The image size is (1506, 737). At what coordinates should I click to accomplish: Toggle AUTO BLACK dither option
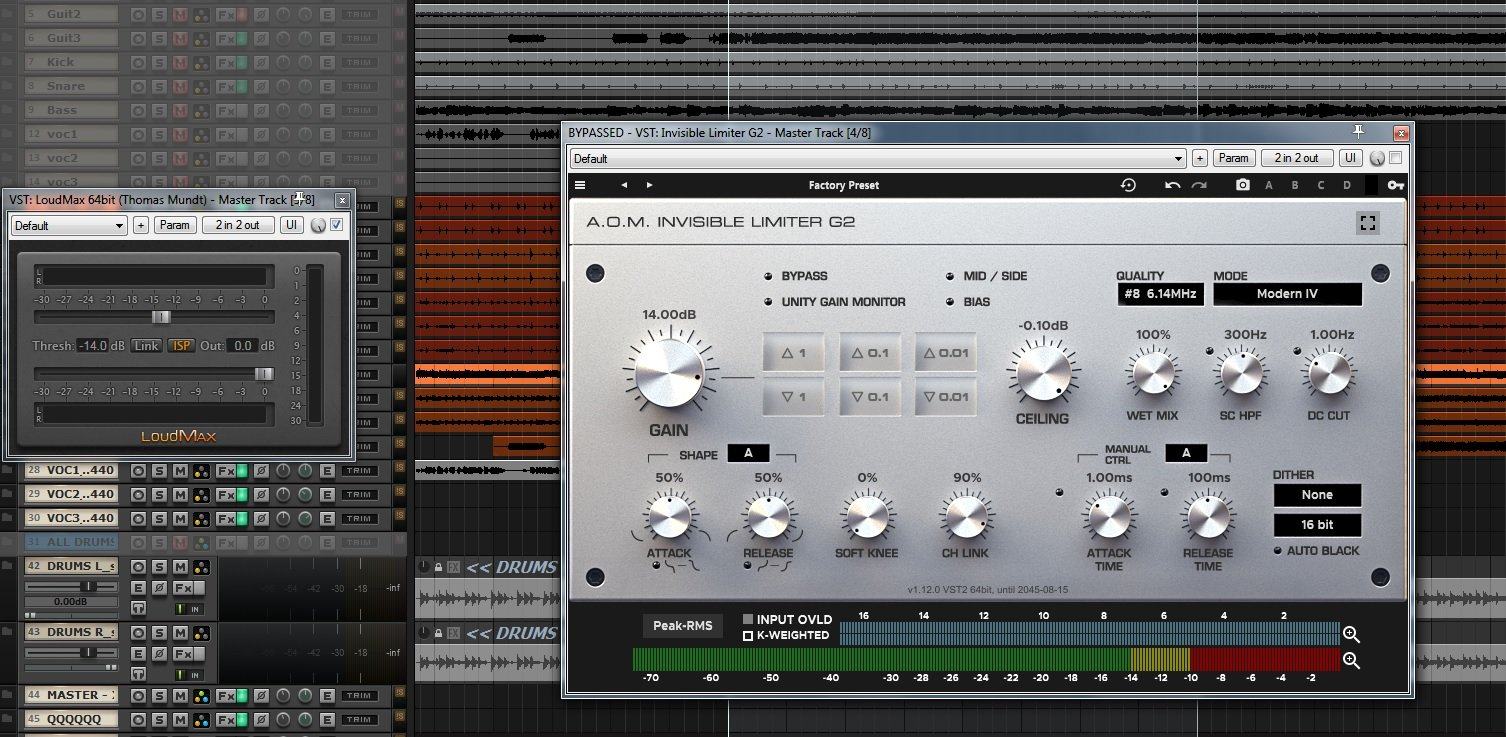pos(1279,551)
